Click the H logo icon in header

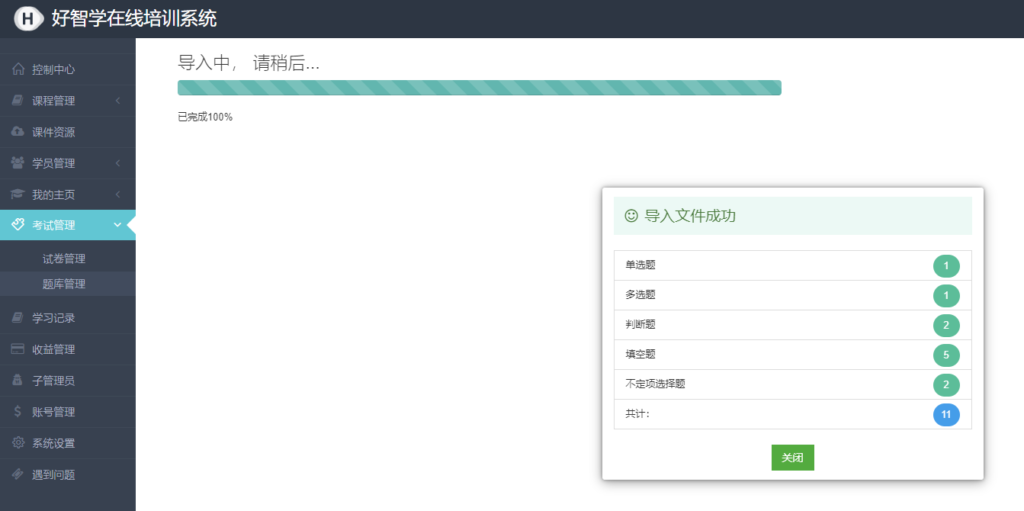click(29, 19)
